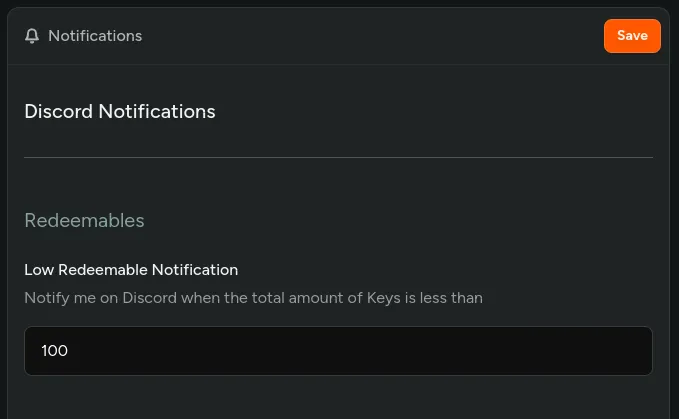679x419 pixels.
Task: Click the Low Redeemable Notification label
Action: pos(131,270)
